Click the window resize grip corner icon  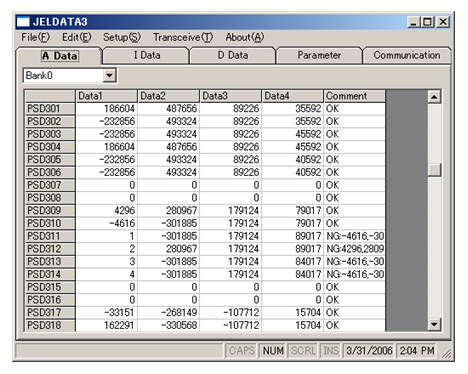445,353
